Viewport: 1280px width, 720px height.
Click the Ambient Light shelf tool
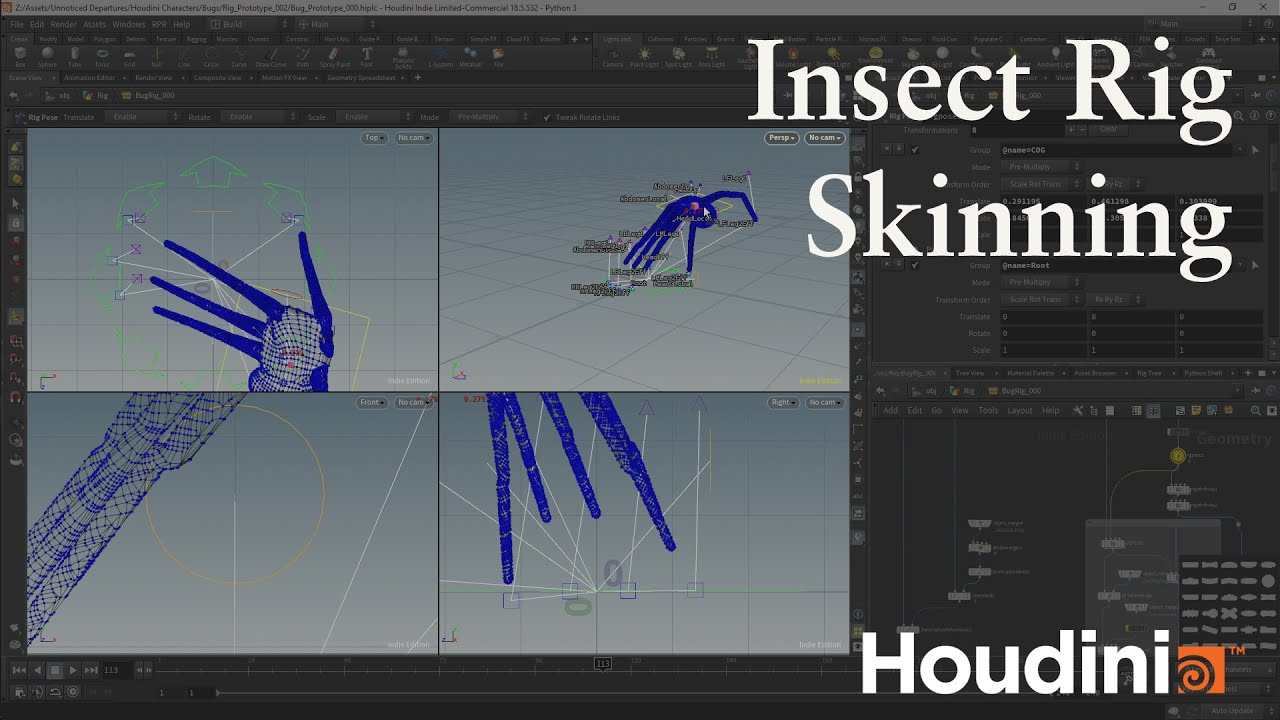pos(1054,56)
